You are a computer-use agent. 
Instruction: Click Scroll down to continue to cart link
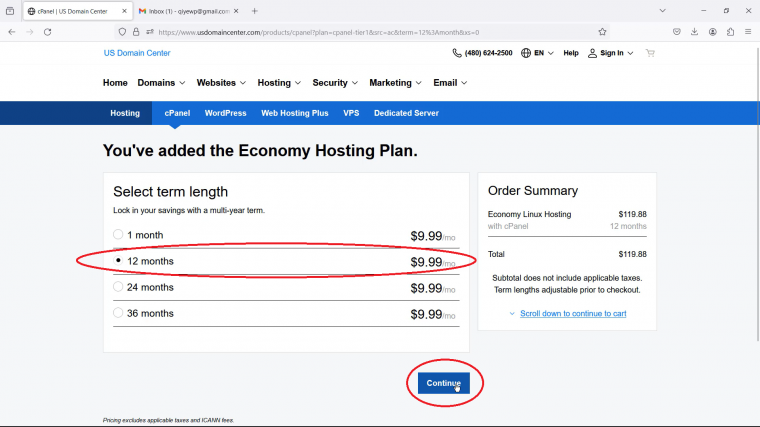(x=573, y=314)
